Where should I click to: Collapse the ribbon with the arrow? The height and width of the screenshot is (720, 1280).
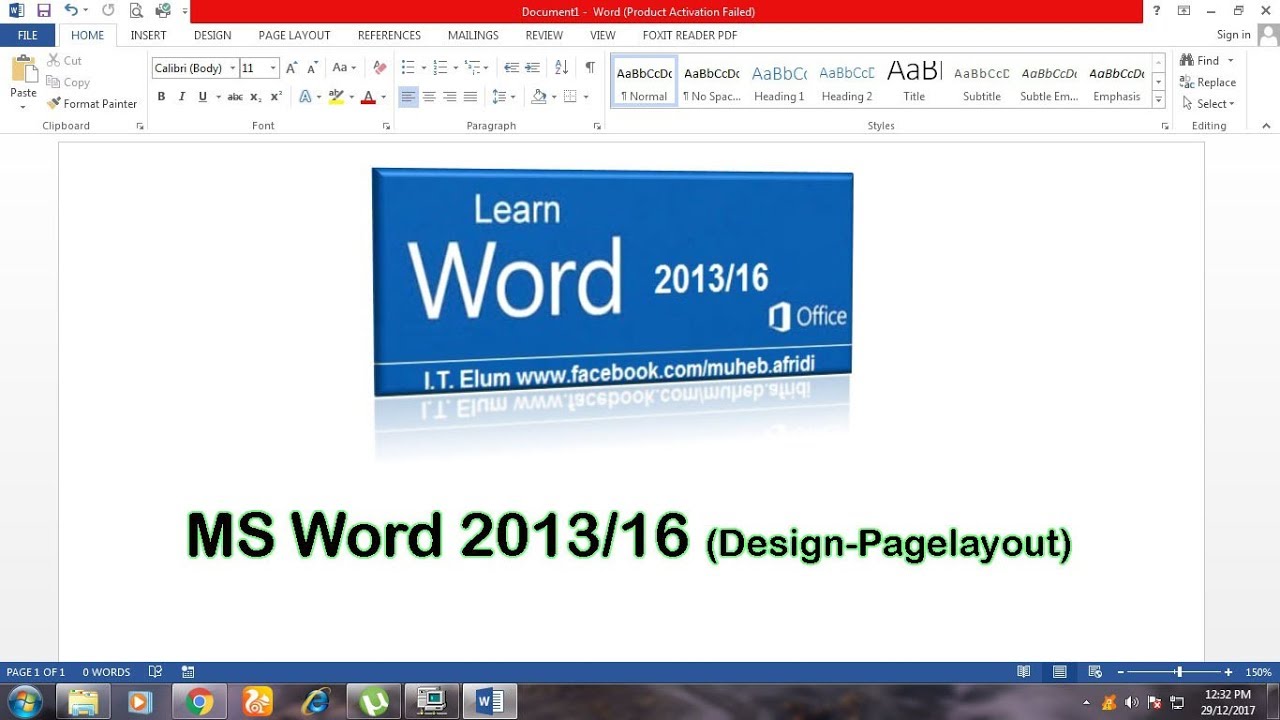(x=1266, y=126)
